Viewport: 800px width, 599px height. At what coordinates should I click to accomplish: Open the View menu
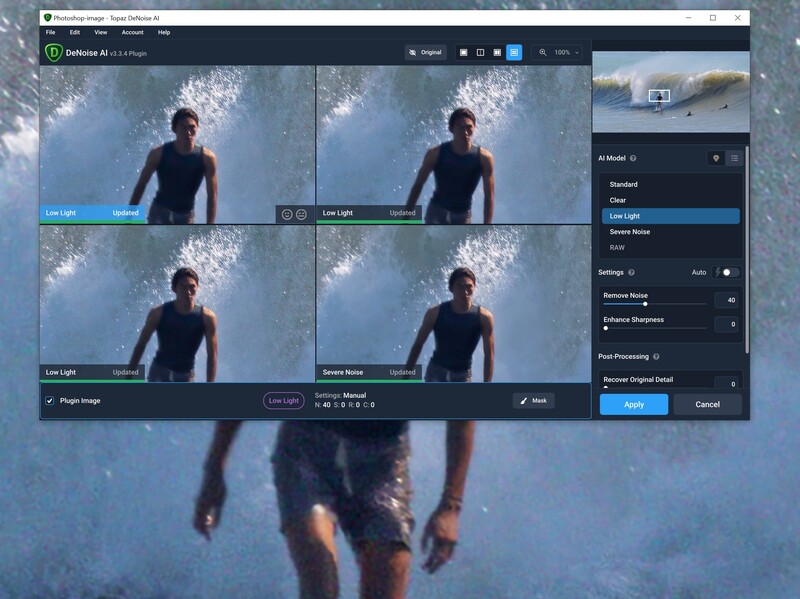pos(101,32)
